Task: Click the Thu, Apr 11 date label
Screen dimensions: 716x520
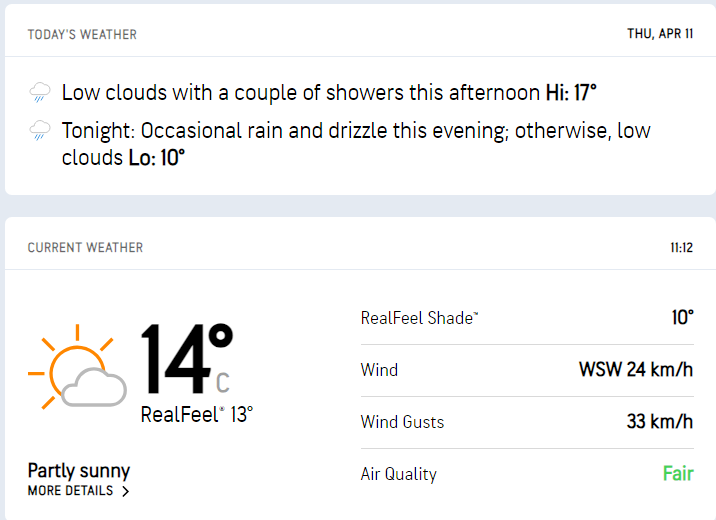Action: (660, 34)
